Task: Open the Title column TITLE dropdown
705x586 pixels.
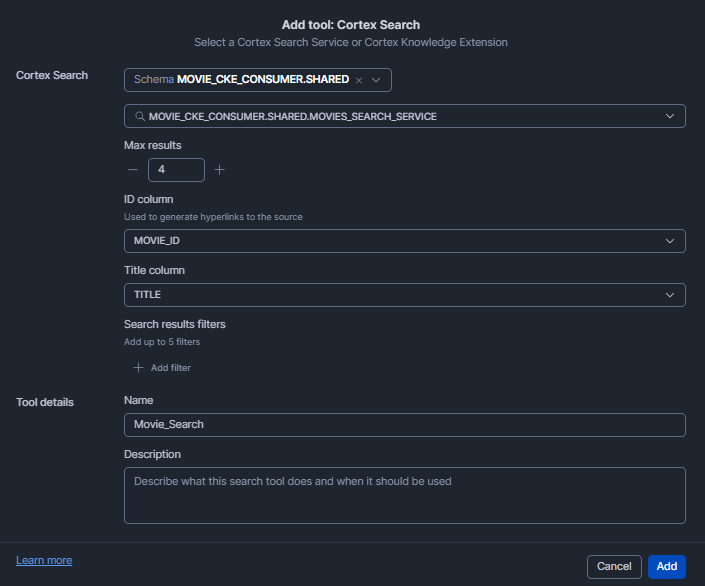Action: coord(405,295)
